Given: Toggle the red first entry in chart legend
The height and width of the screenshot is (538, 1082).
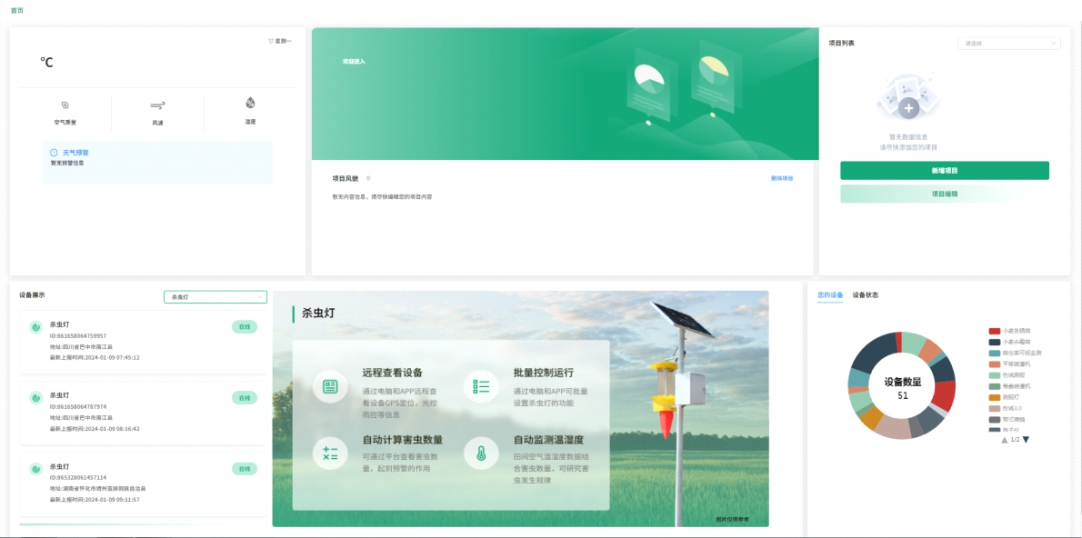Looking at the screenshot, I should tap(994, 330).
